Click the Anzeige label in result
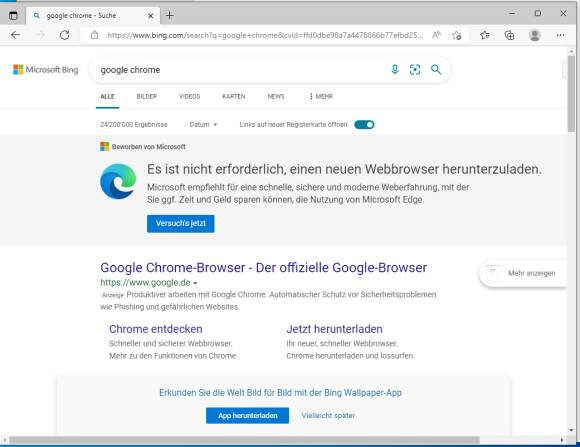Screen dimensions: 580x447 click(x=113, y=295)
